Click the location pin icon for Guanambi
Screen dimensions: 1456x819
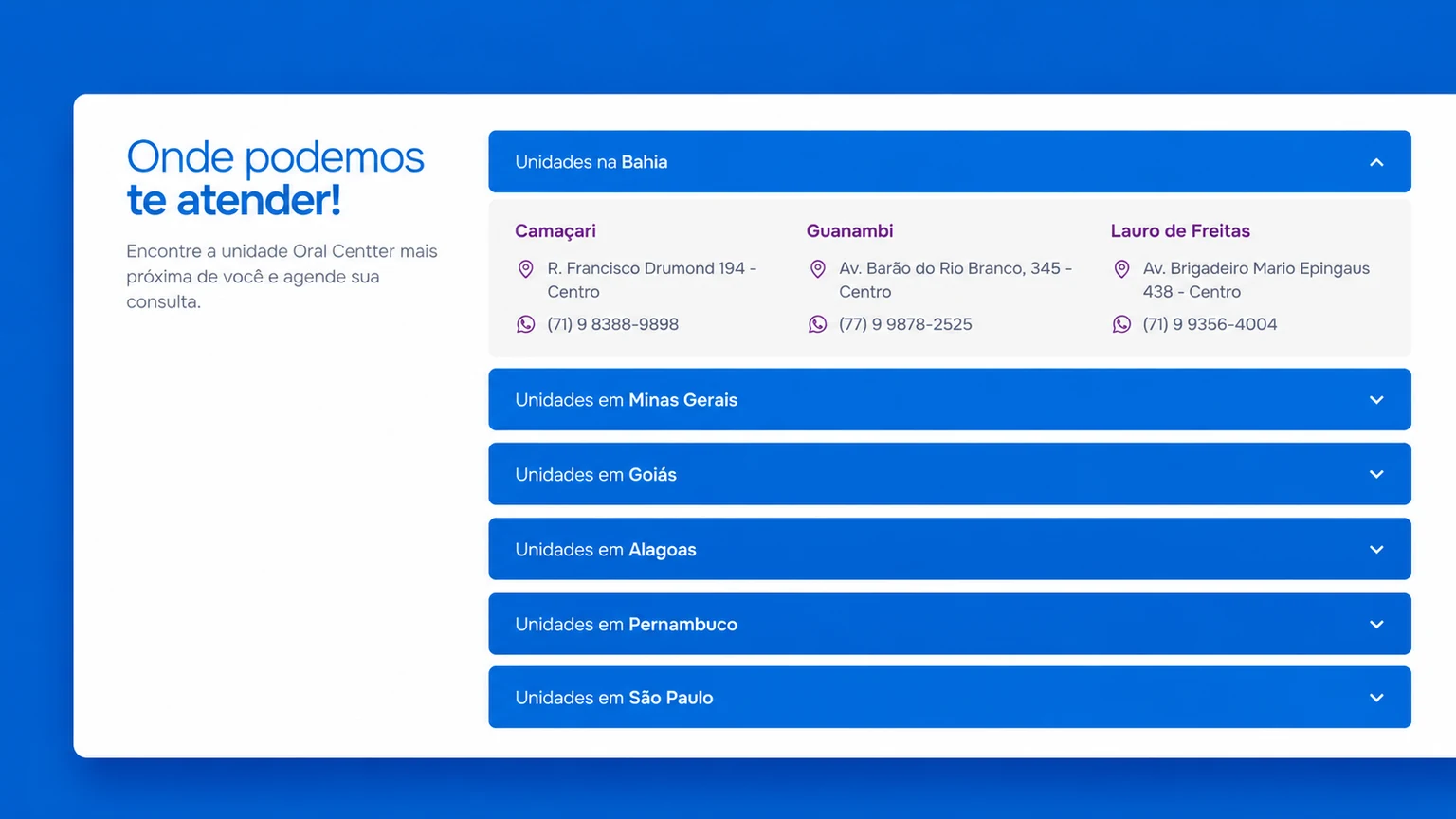[817, 269]
